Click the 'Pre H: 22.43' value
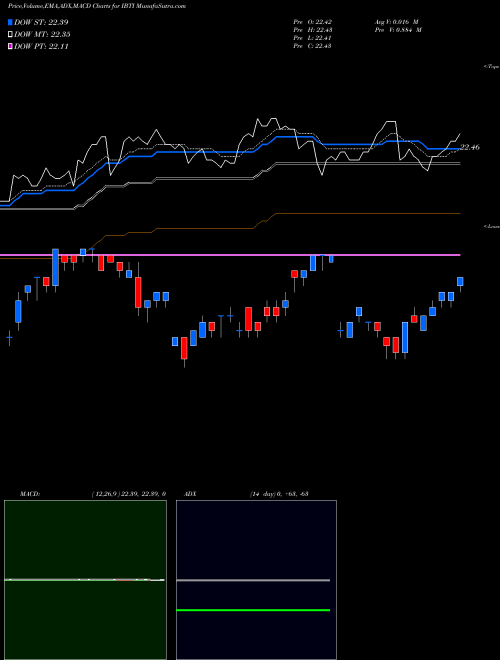 coord(313,30)
